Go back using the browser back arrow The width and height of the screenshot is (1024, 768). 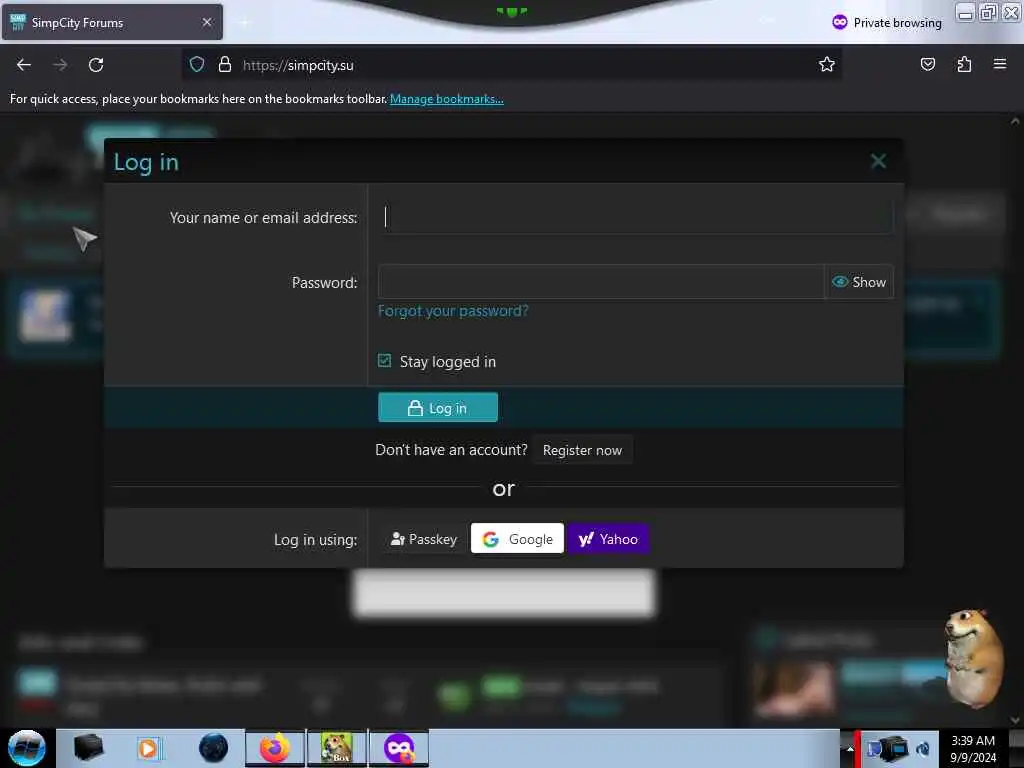pos(24,65)
